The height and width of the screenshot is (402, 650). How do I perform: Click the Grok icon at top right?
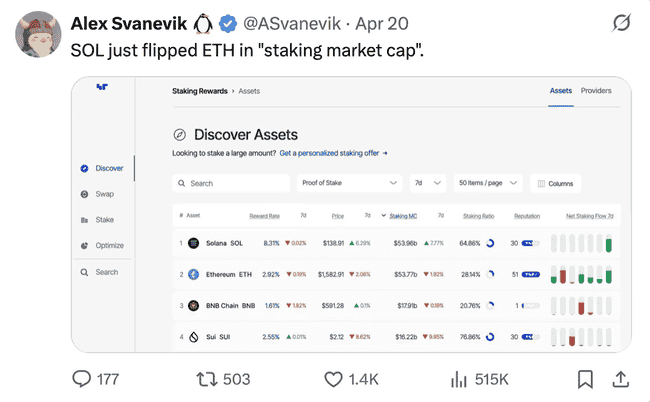(620, 23)
